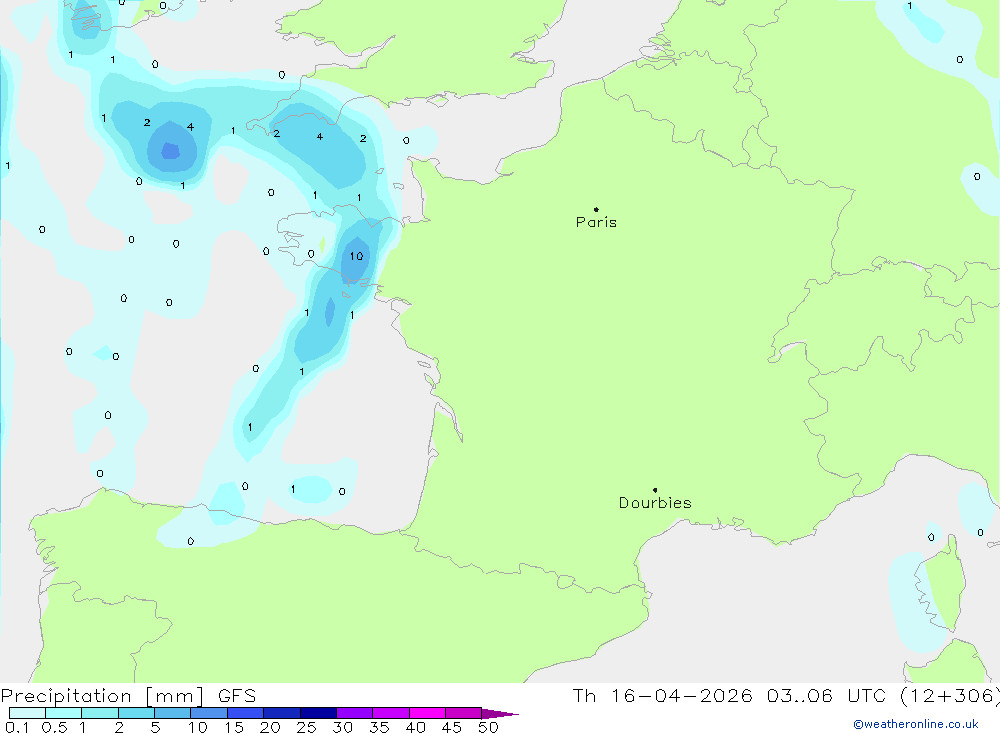1000x733 pixels.
Task: Select the black dot marking Dourbies
Action: coord(655,490)
